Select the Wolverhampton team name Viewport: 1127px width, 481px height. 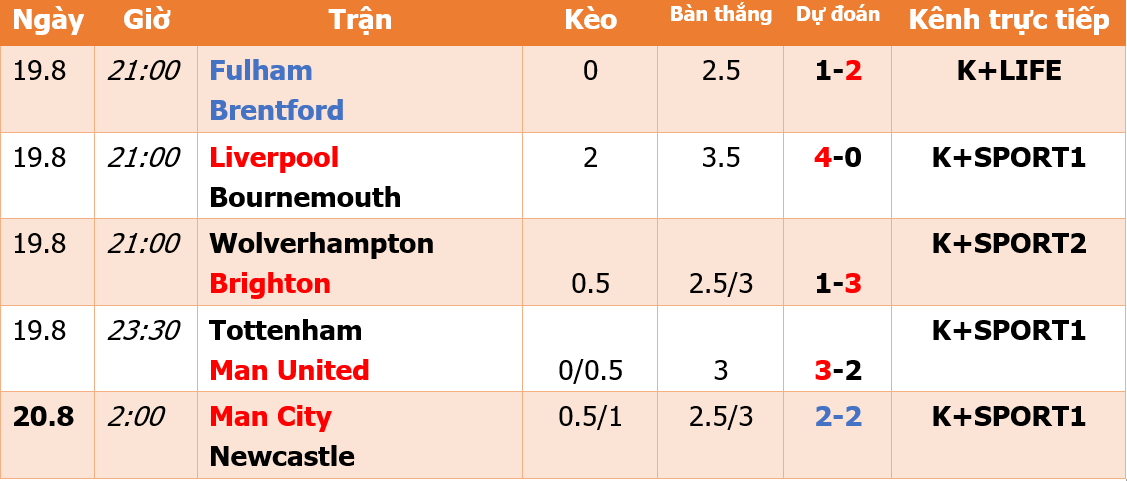click(x=322, y=244)
